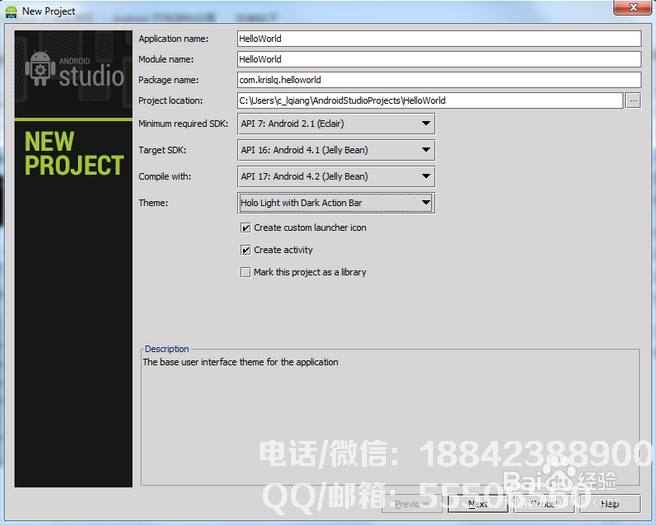The image size is (656, 525).
Task: Click the Android icon in title bar
Action: (11, 11)
